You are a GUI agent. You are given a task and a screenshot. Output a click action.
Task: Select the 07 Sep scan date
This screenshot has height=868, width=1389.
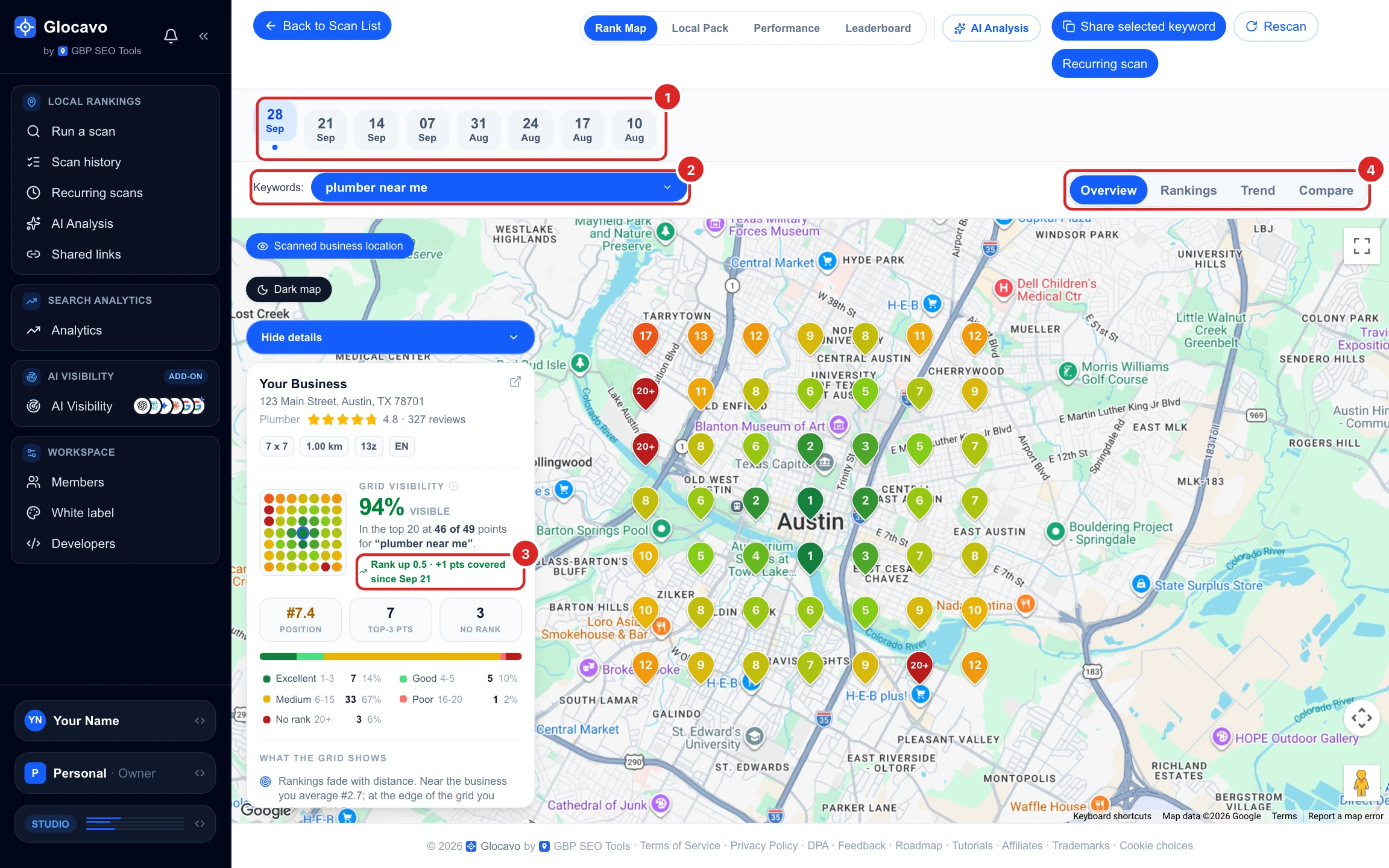pyautogui.click(x=427, y=130)
